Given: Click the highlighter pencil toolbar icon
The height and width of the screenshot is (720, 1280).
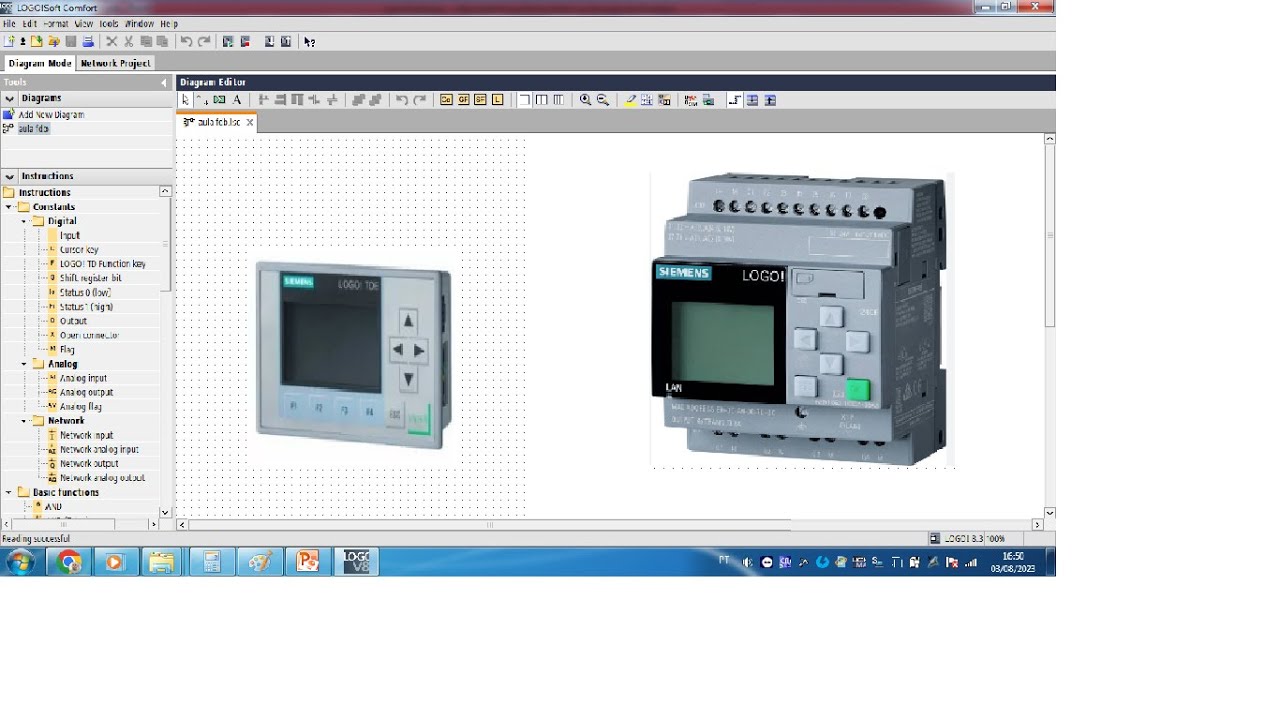Looking at the screenshot, I should pyautogui.click(x=630, y=100).
